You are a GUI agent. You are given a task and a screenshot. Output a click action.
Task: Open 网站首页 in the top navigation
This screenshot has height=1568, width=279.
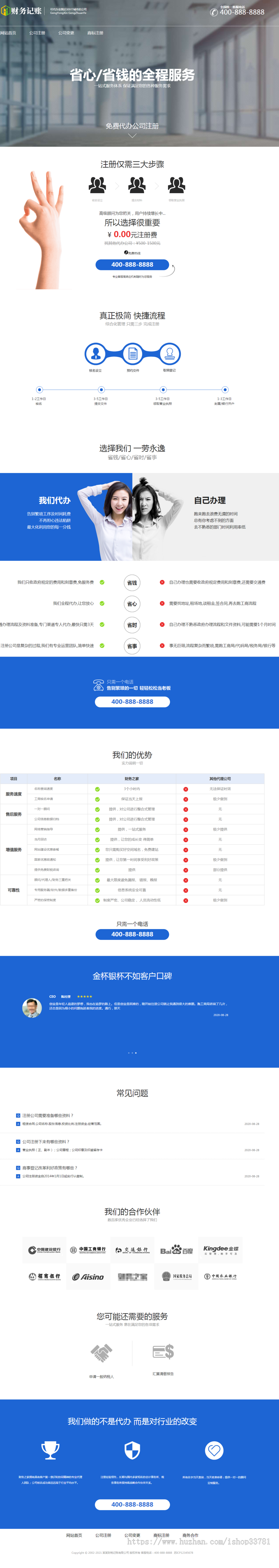pyautogui.click(x=9, y=33)
